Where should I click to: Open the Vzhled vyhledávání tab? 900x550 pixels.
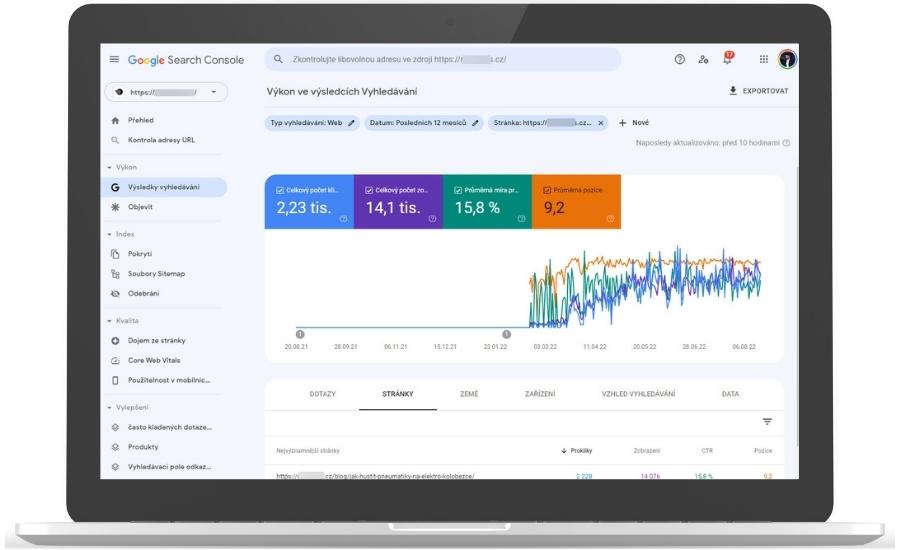tap(638, 394)
